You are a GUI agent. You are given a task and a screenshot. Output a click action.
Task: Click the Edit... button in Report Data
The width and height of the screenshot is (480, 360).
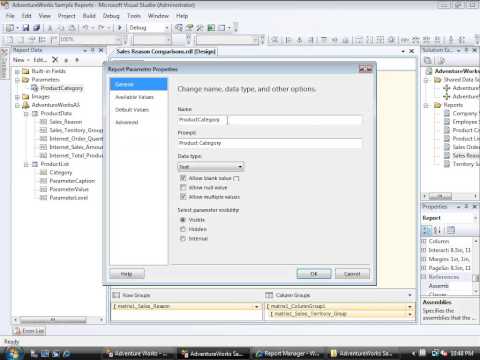click(x=40, y=60)
